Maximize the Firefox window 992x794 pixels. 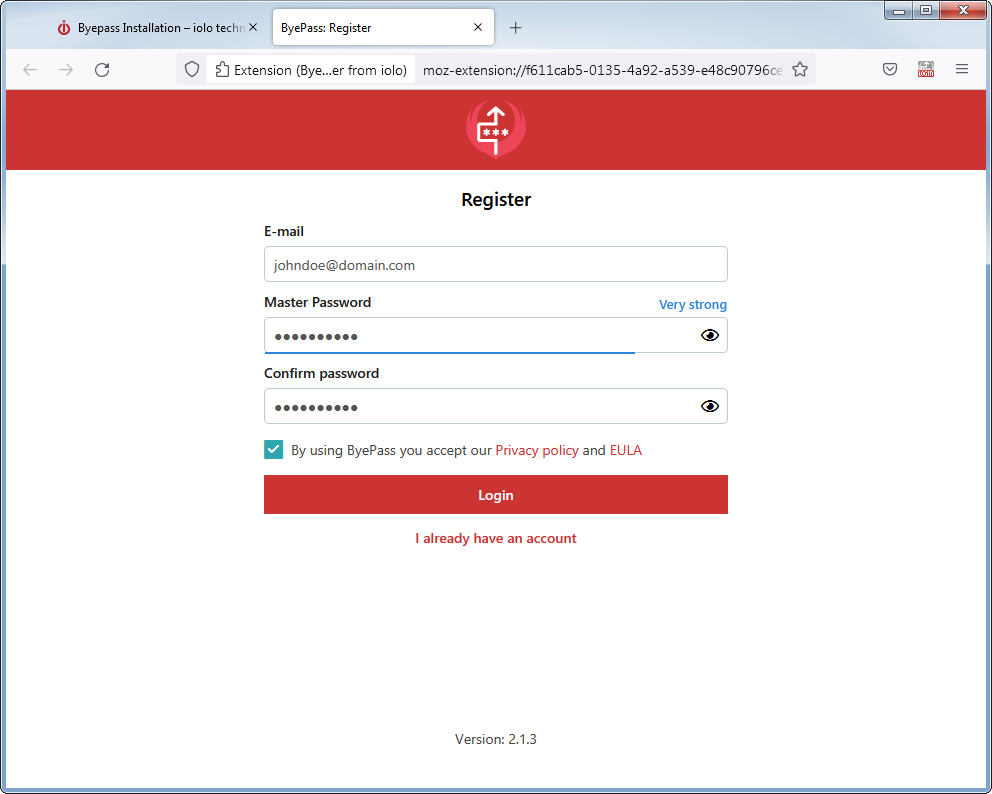tap(926, 10)
